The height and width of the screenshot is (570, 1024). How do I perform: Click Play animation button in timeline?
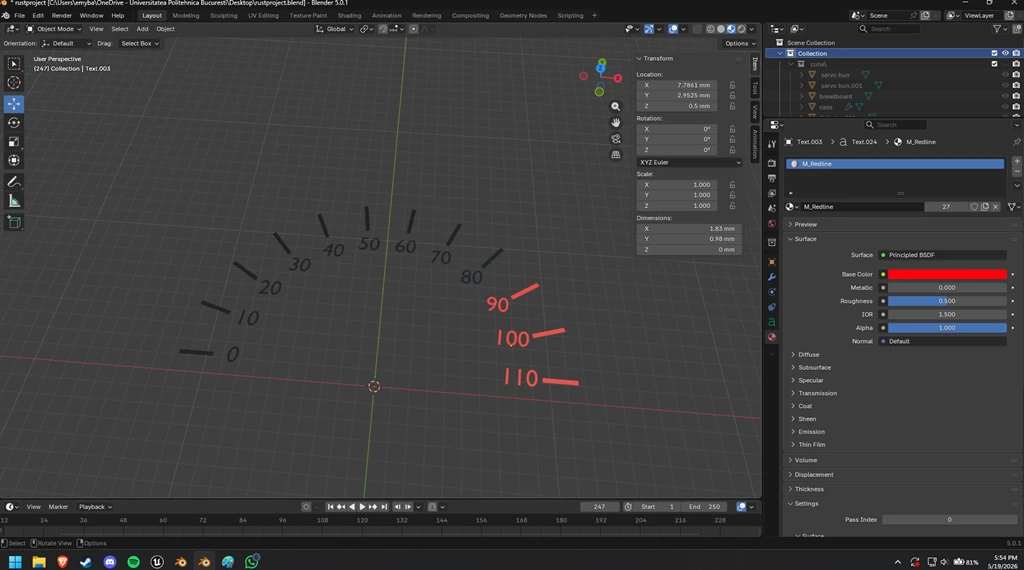pyautogui.click(x=362, y=507)
